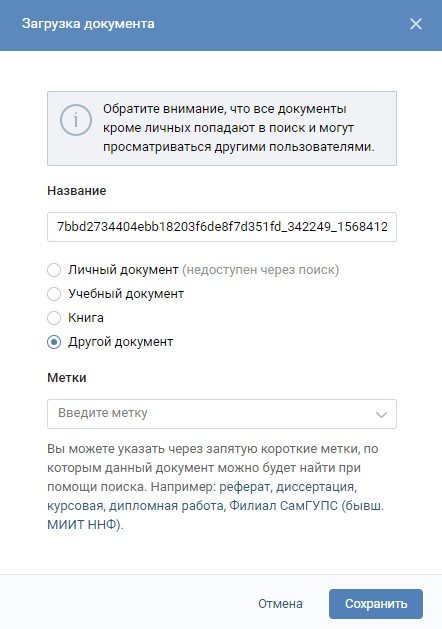Click the Другой документ option label text
Viewport: 442px width, 629px height.
click(120, 342)
